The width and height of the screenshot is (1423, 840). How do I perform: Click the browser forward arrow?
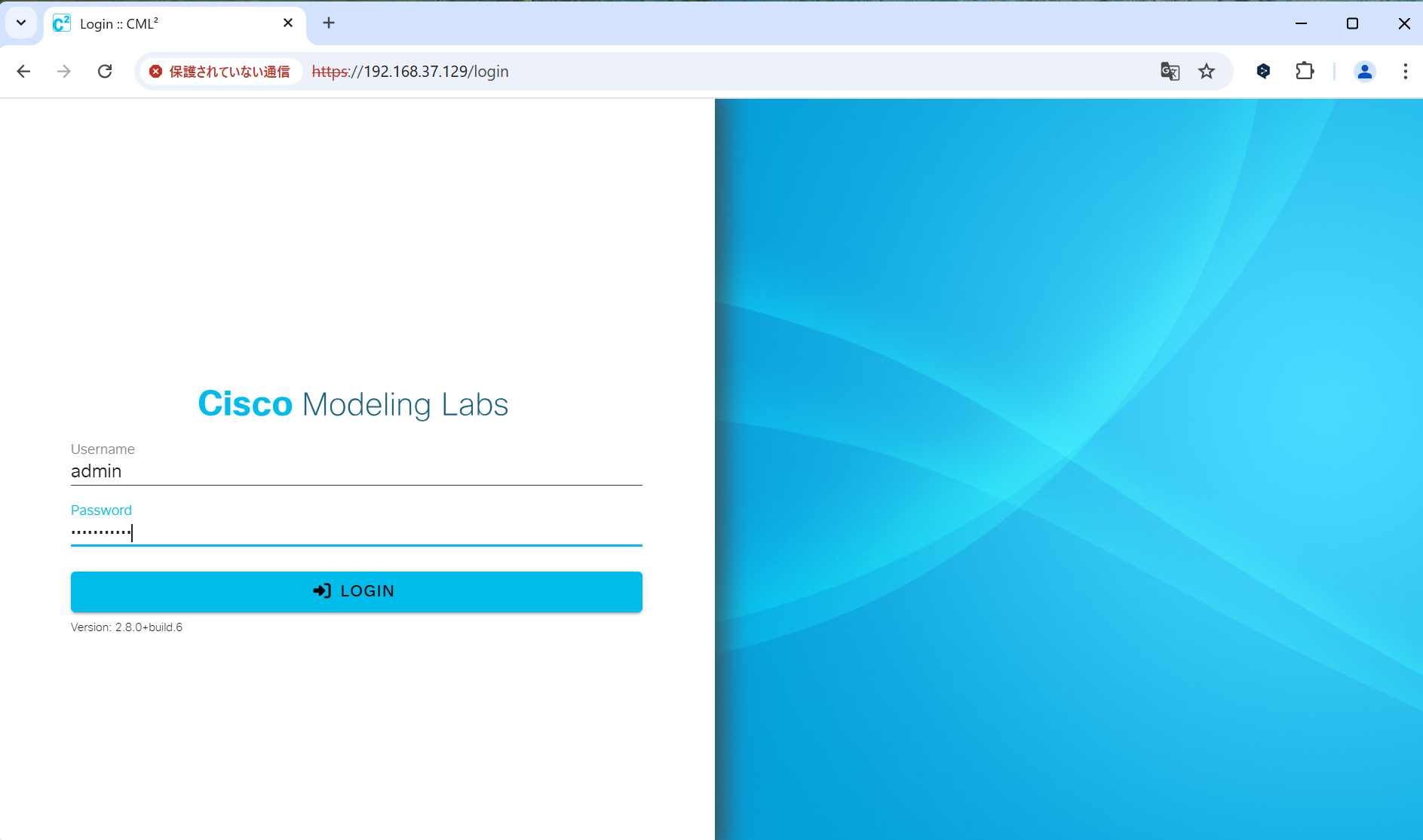point(64,72)
